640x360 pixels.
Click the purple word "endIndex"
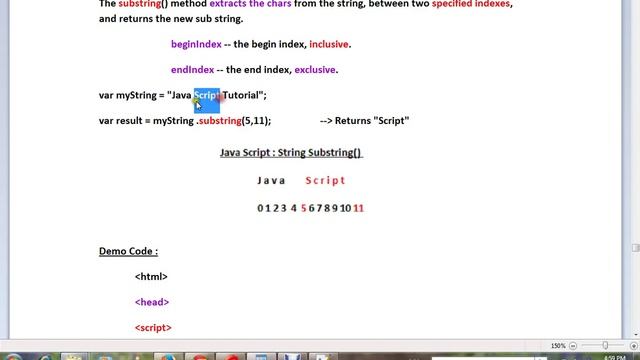coord(192,70)
